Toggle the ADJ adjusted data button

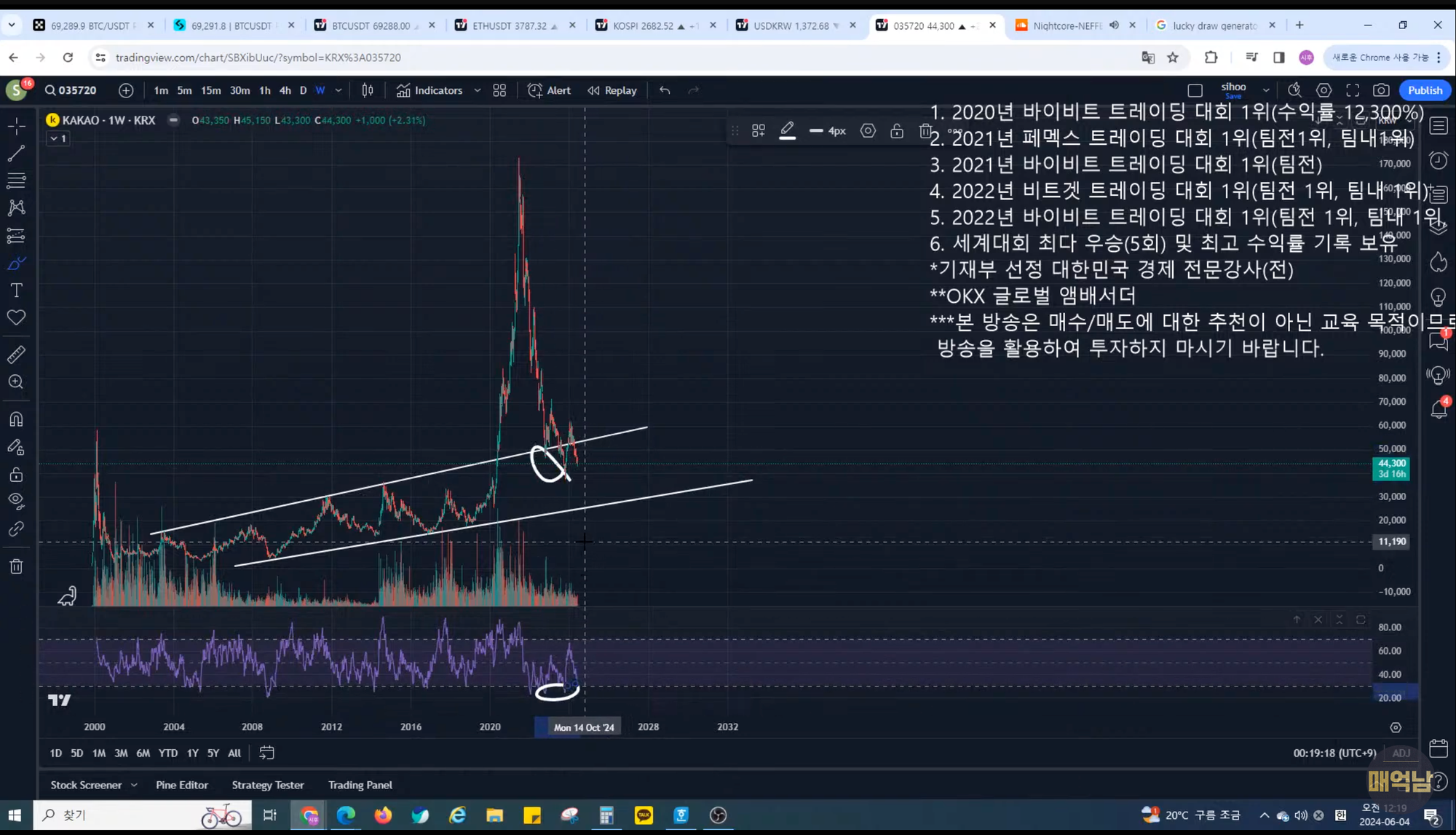pyautogui.click(x=1401, y=753)
